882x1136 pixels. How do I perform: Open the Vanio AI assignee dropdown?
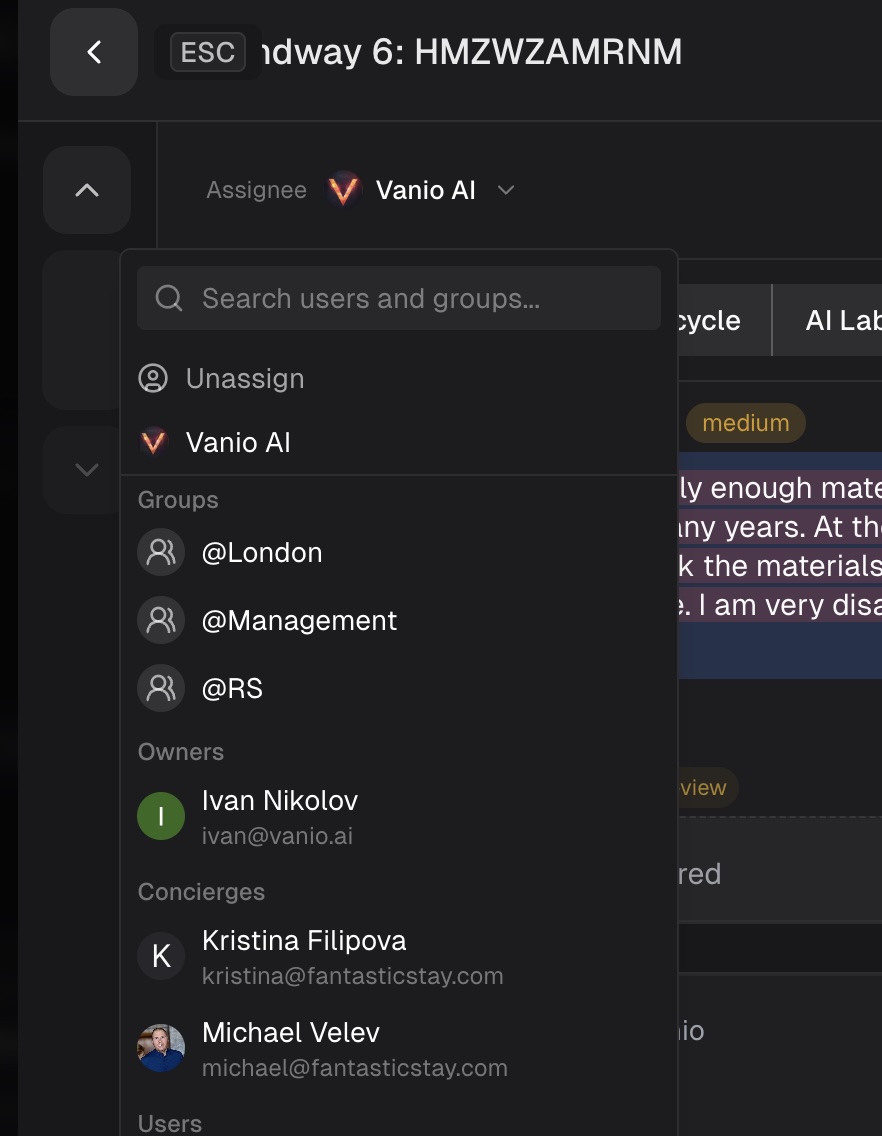425,190
